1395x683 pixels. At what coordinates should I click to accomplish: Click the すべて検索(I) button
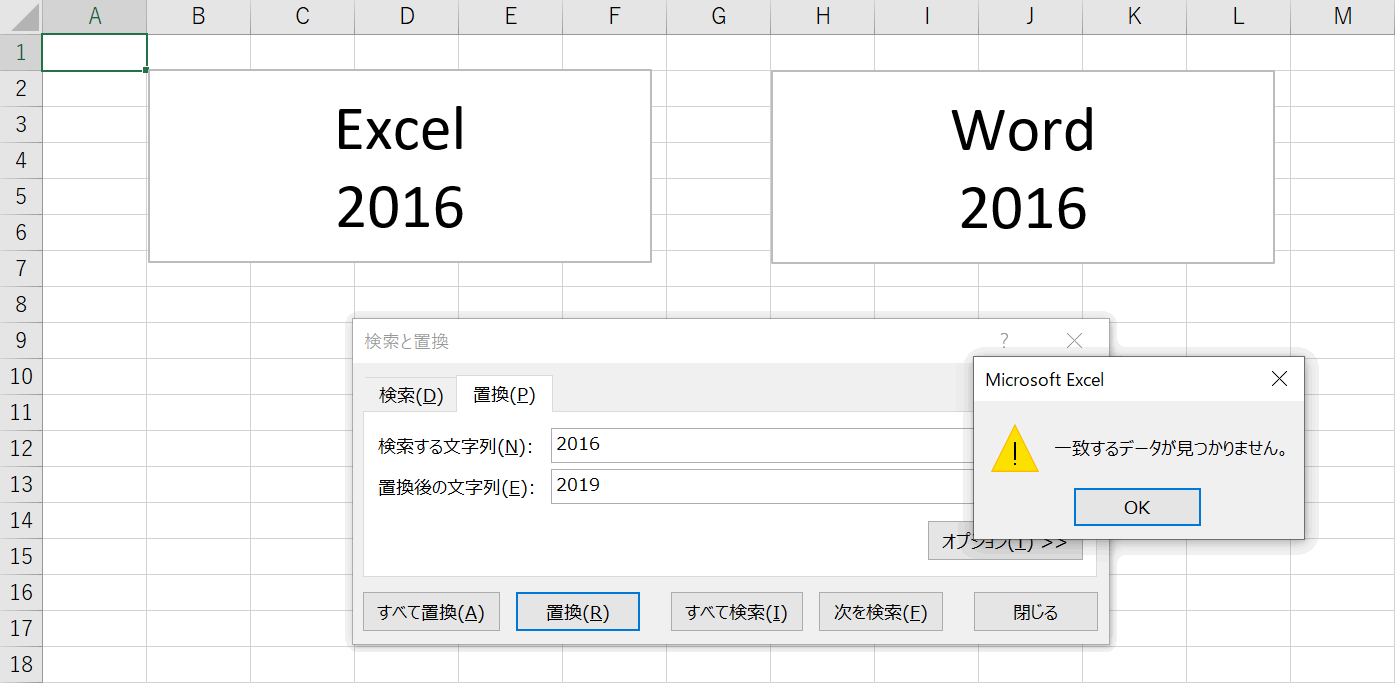point(736,612)
